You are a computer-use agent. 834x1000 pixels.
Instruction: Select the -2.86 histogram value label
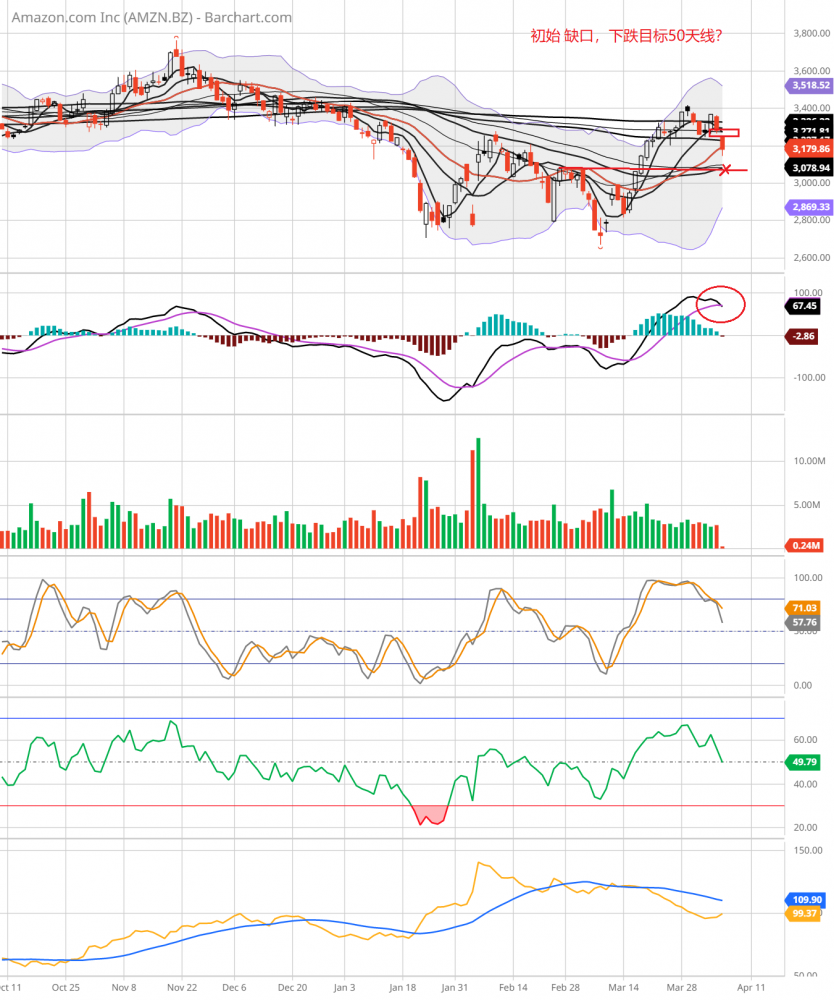pos(803,337)
